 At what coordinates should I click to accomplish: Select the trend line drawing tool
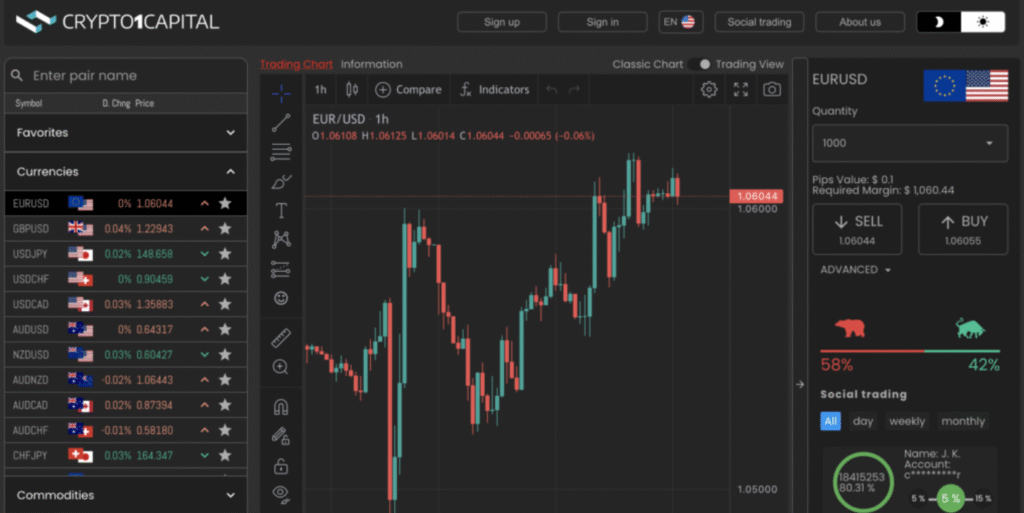[281, 122]
